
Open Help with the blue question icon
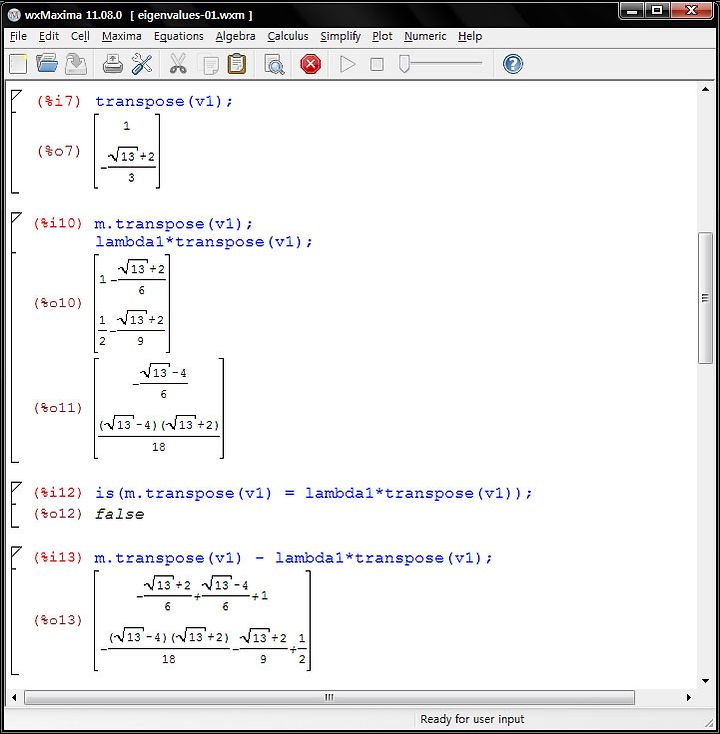(513, 64)
